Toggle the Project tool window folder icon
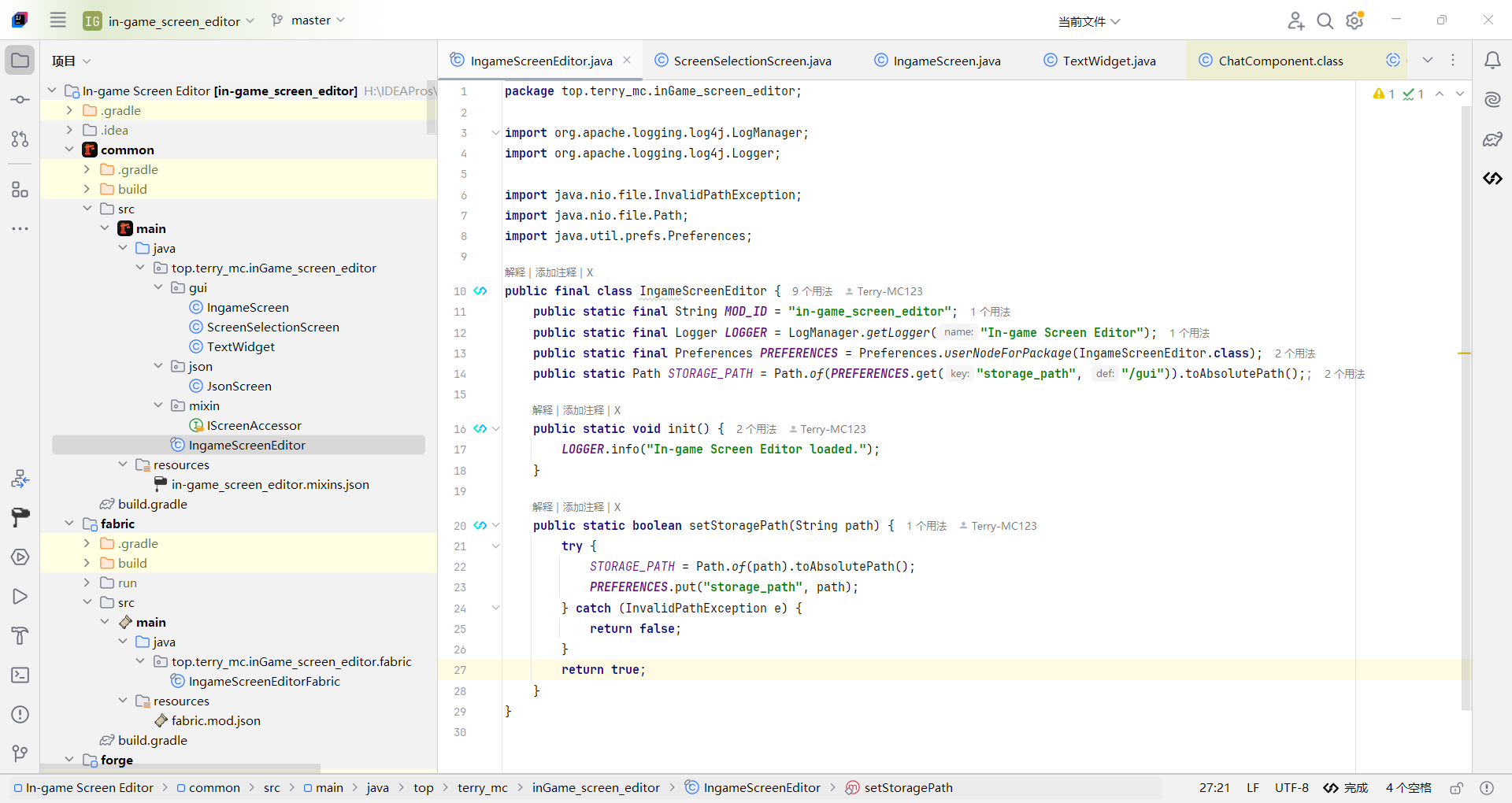Screen dimensions: 1512x803 (20, 61)
